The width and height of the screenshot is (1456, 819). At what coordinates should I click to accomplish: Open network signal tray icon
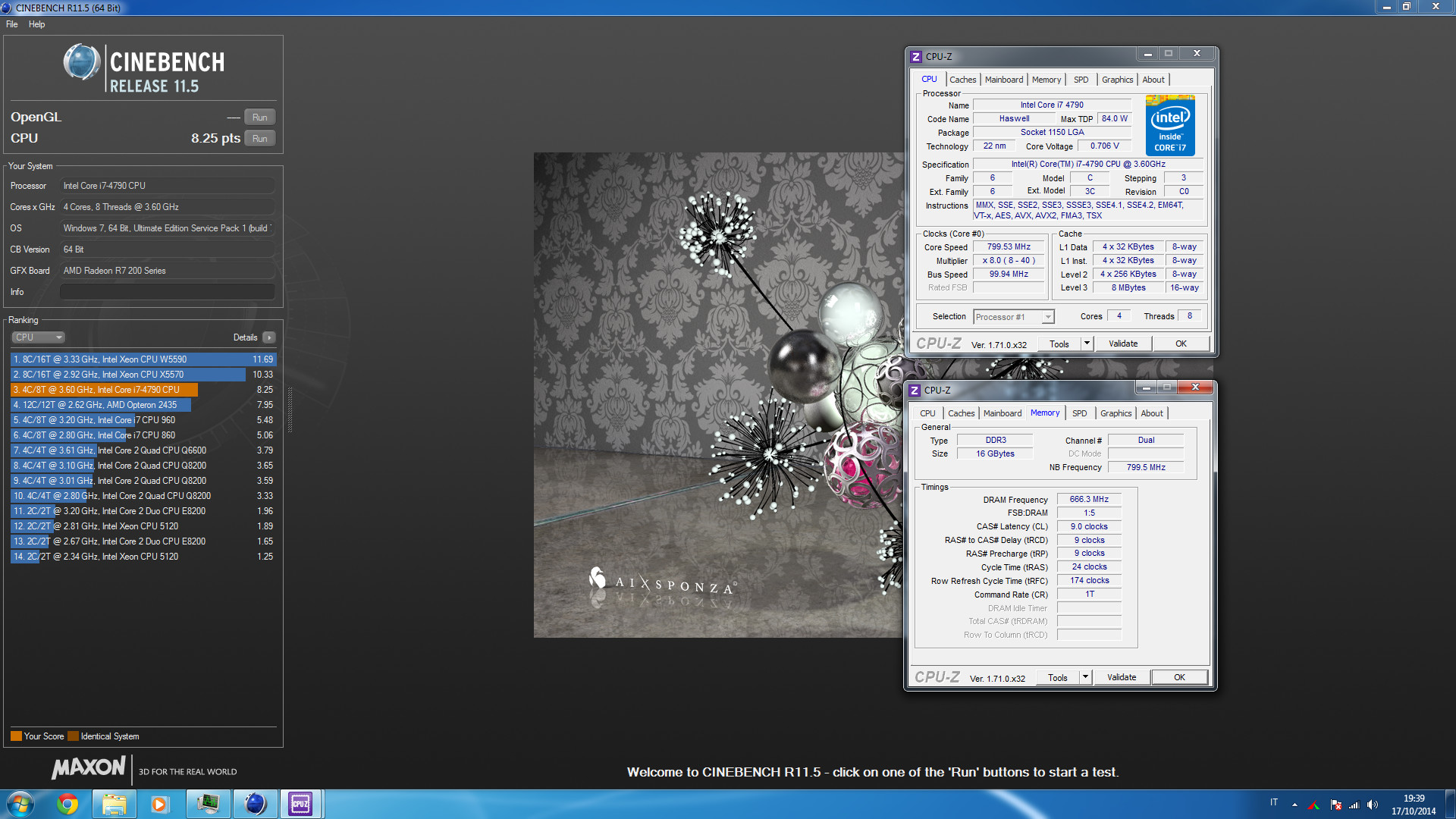(1354, 805)
